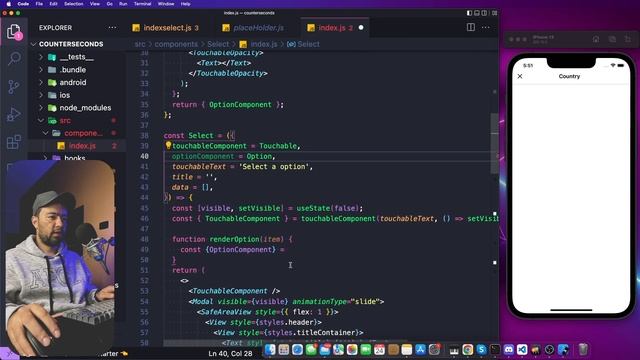The width and height of the screenshot is (640, 360).
Task: Open the Run and Debug view
Action: pos(14,115)
